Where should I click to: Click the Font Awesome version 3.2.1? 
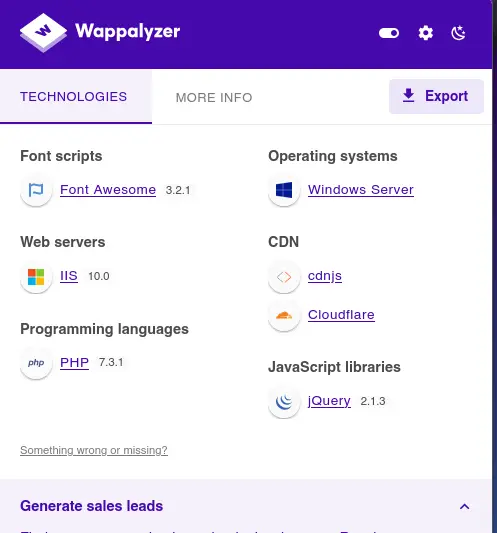click(x=178, y=190)
